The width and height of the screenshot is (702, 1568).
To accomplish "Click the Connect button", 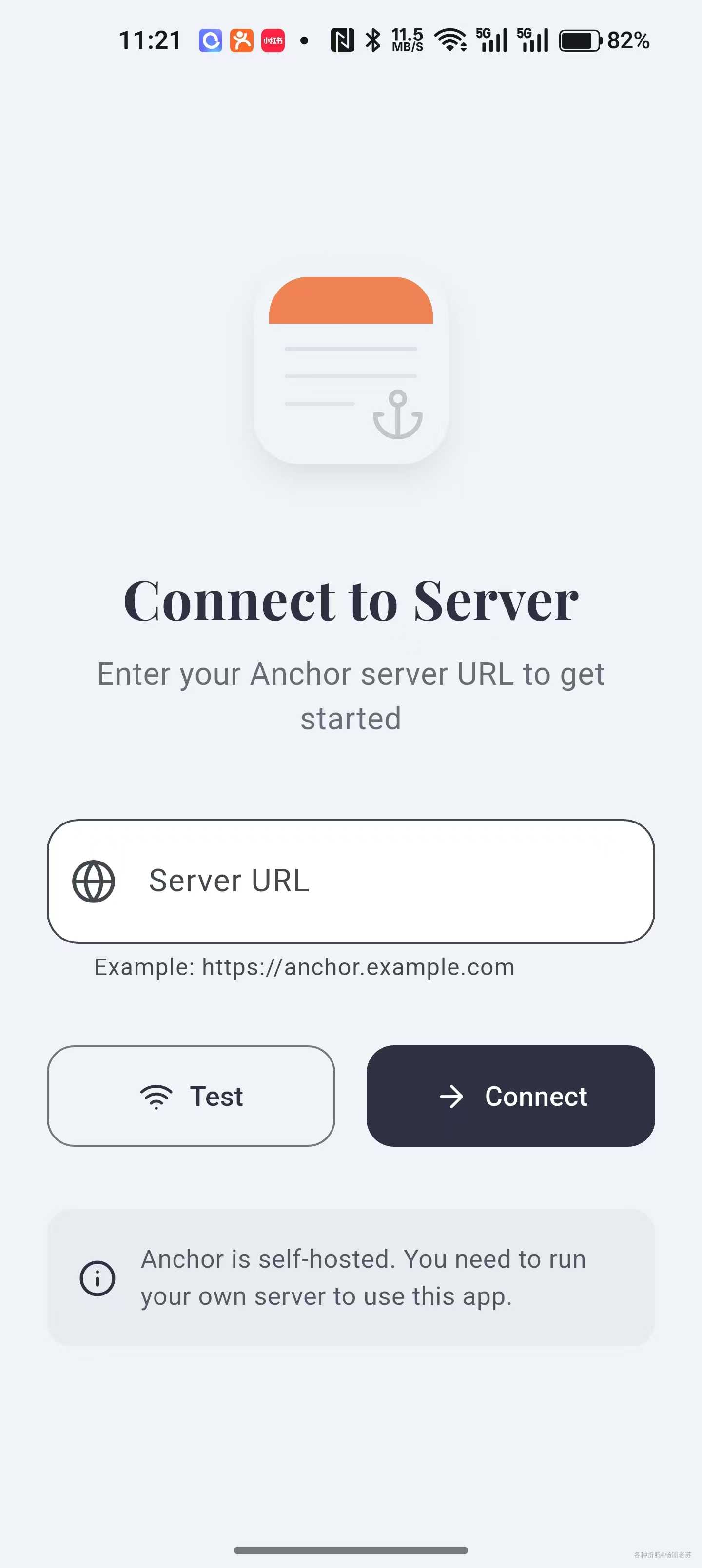I will [510, 1096].
